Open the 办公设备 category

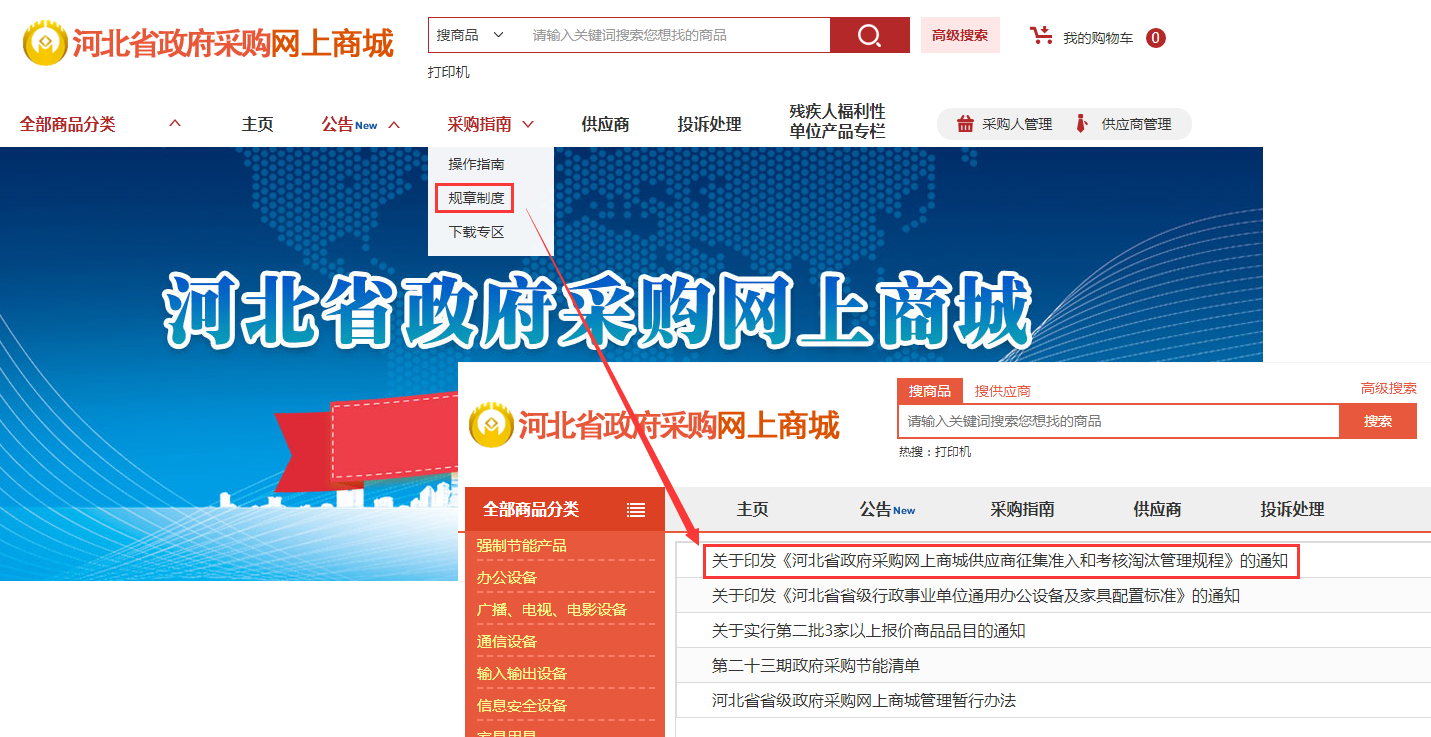pos(507,578)
